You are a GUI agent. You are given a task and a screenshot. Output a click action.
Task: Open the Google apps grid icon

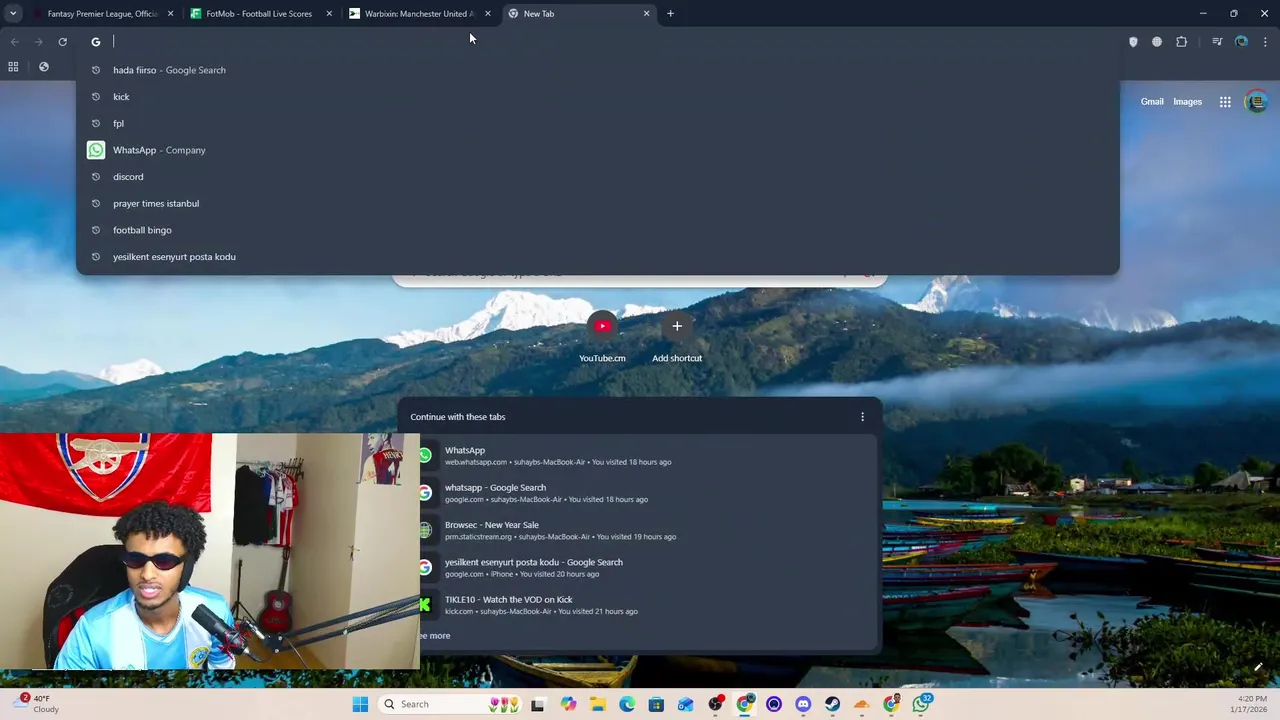click(x=1225, y=102)
